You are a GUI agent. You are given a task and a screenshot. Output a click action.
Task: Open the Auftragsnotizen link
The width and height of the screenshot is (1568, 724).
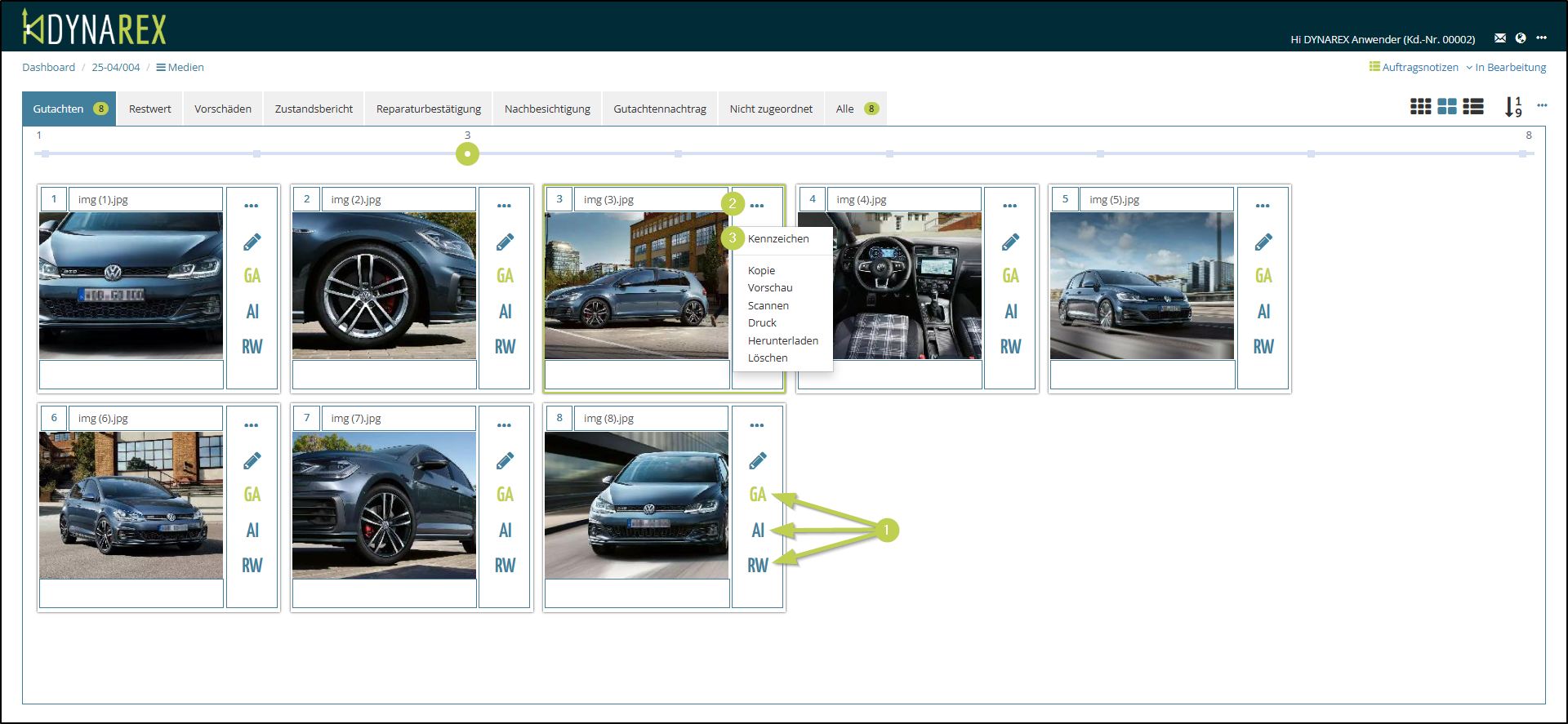pyautogui.click(x=1414, y=68)
